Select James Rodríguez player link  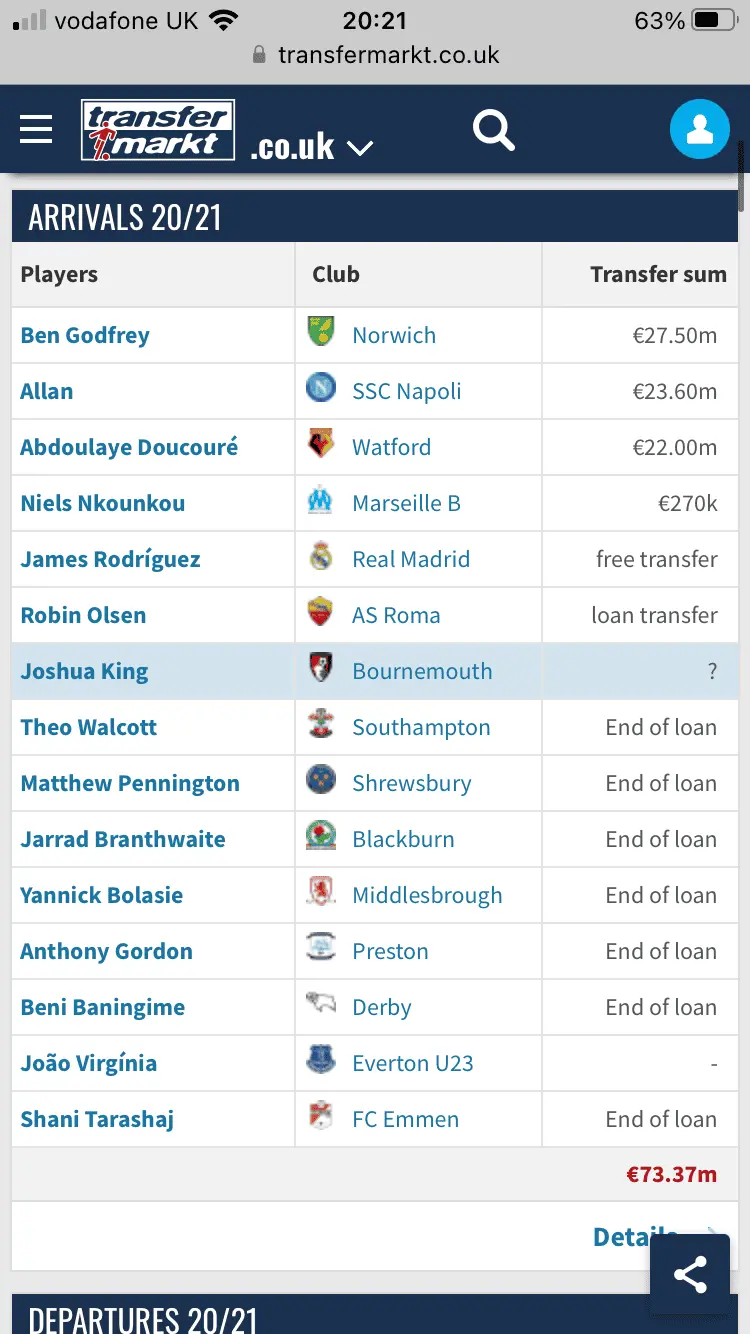(x=110, y=559)
